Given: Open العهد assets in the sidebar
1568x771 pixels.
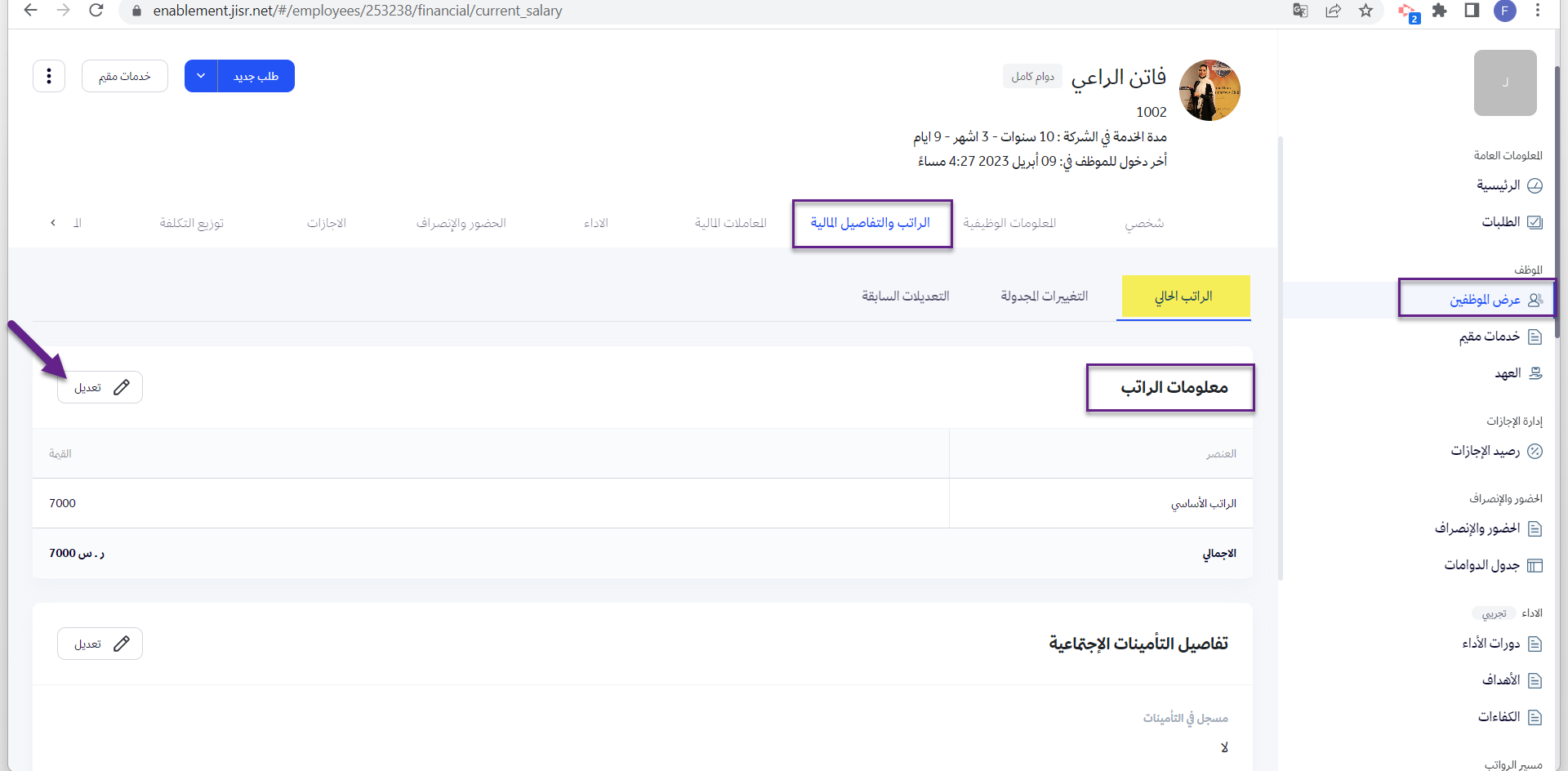Looking at the screenshot, I should tap(1517, 373).
